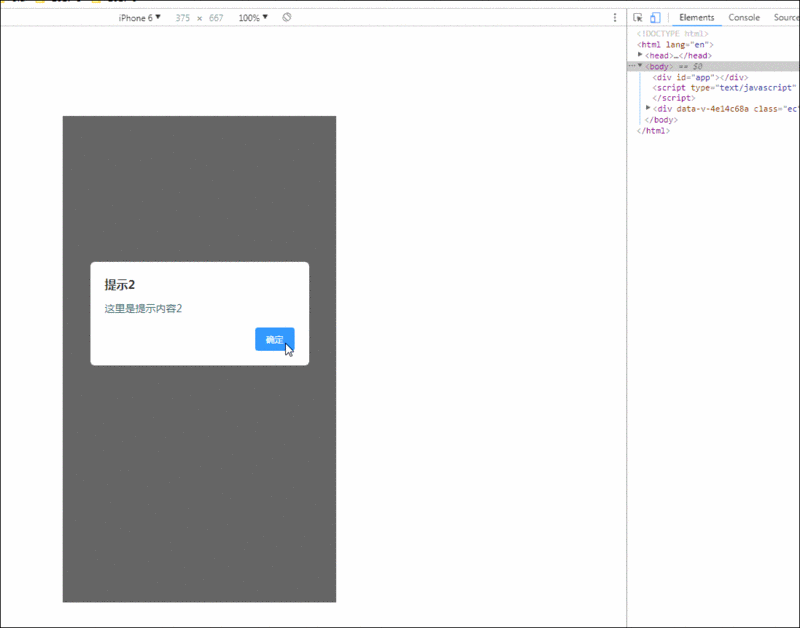Expand the div data-v-4e14c68a node
The height and width of the screenshot is (628, 800).
pyautogui.click(x=648, y=109)
